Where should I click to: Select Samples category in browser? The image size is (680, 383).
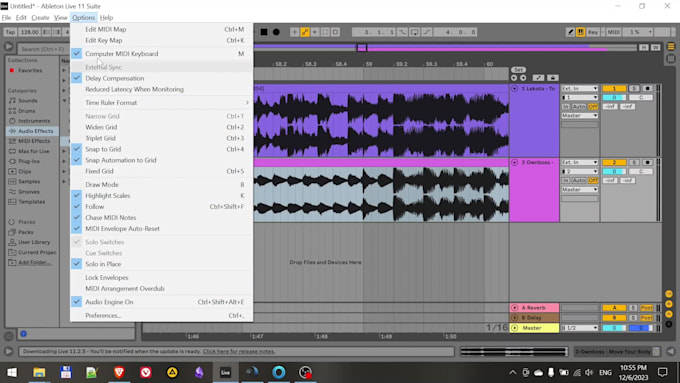(29, 182)
